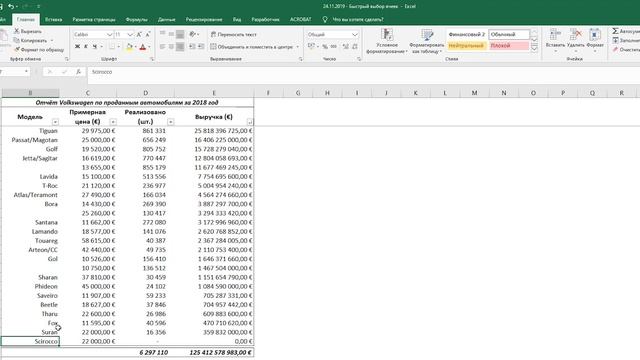This screenshot has height=360, width=640.
Task: Click the percent style icon
Action: (325, 47)
